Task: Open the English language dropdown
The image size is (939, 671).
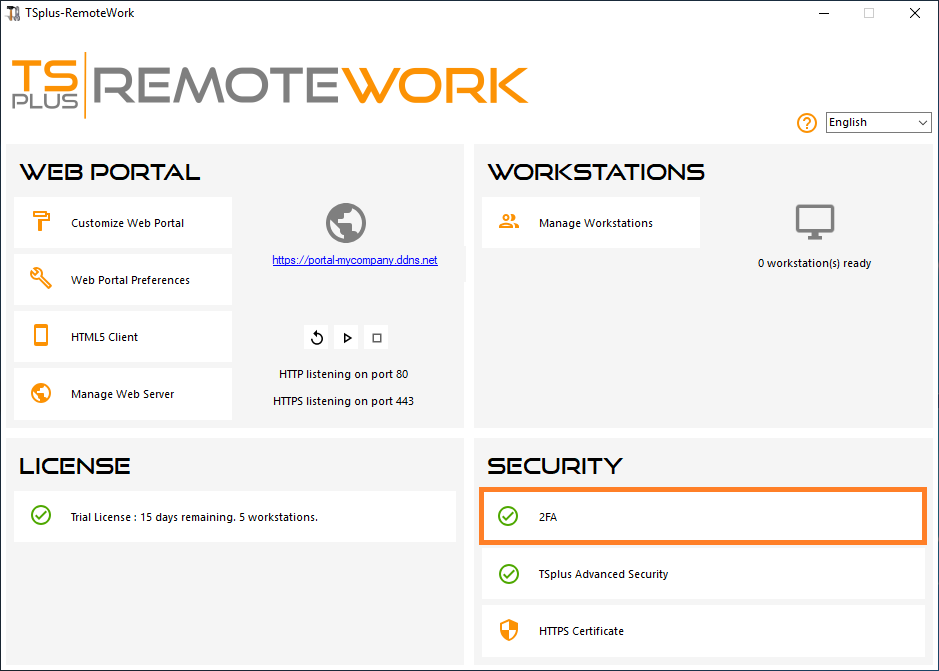Action: point(878,122)
